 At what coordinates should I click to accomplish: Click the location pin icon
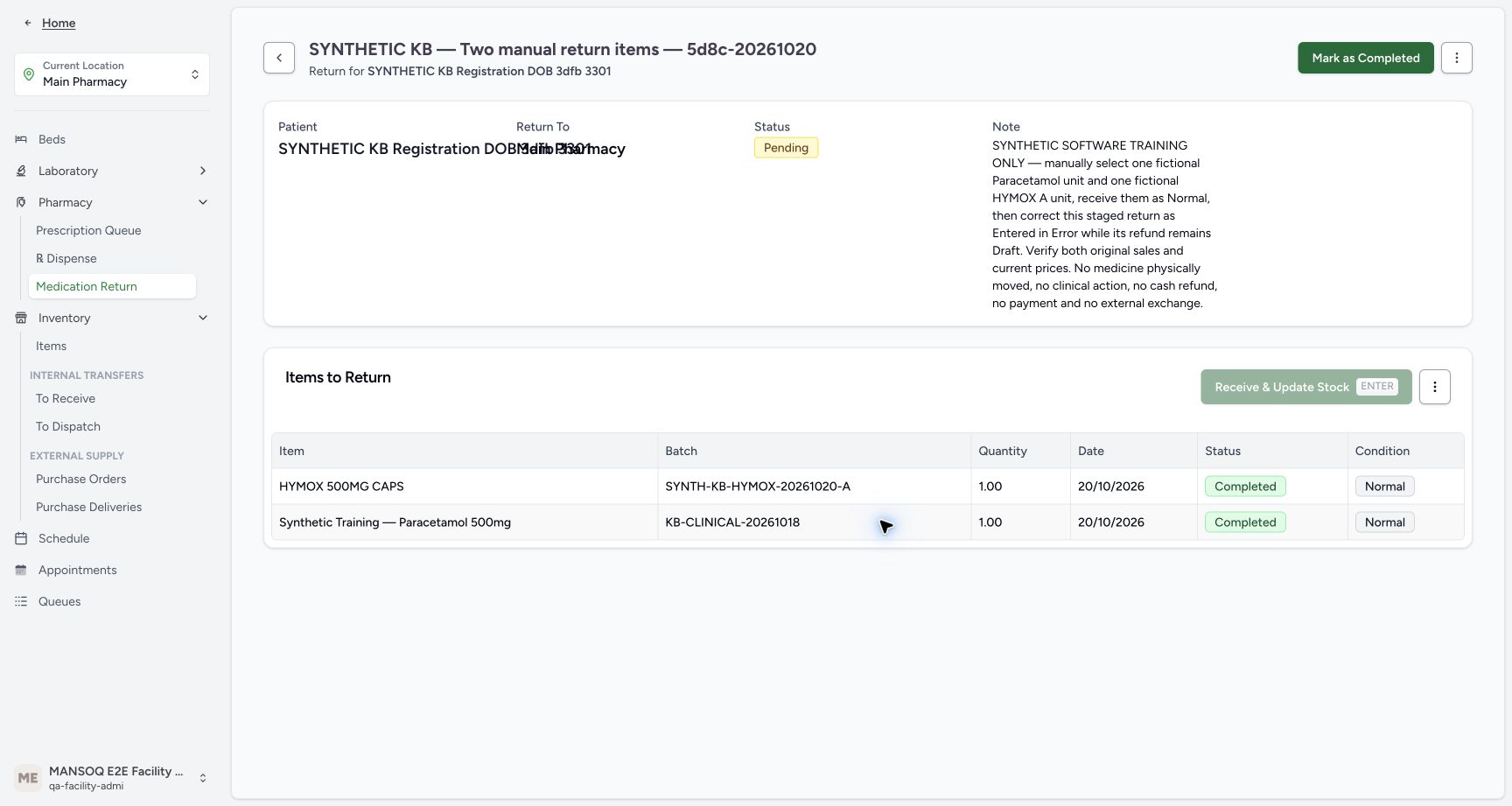29,74
